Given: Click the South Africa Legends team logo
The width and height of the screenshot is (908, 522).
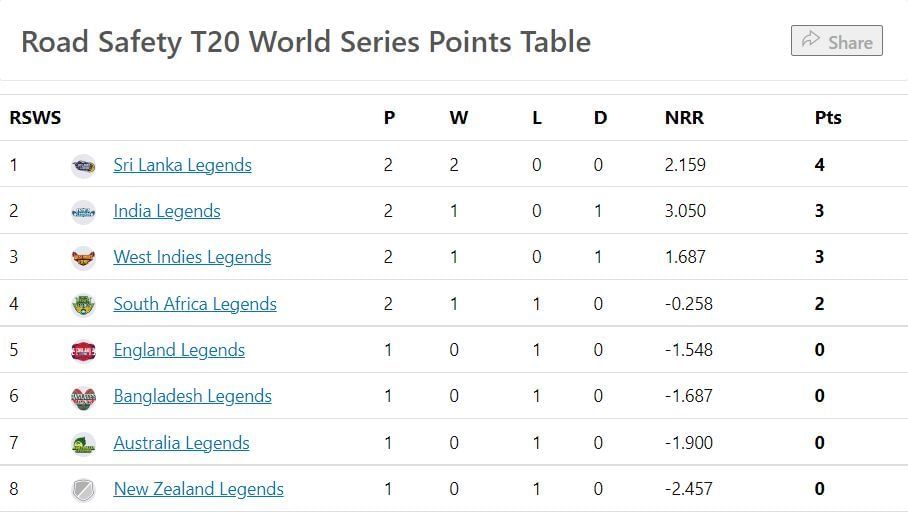Looking at the screenshot, I should (83, 304).
